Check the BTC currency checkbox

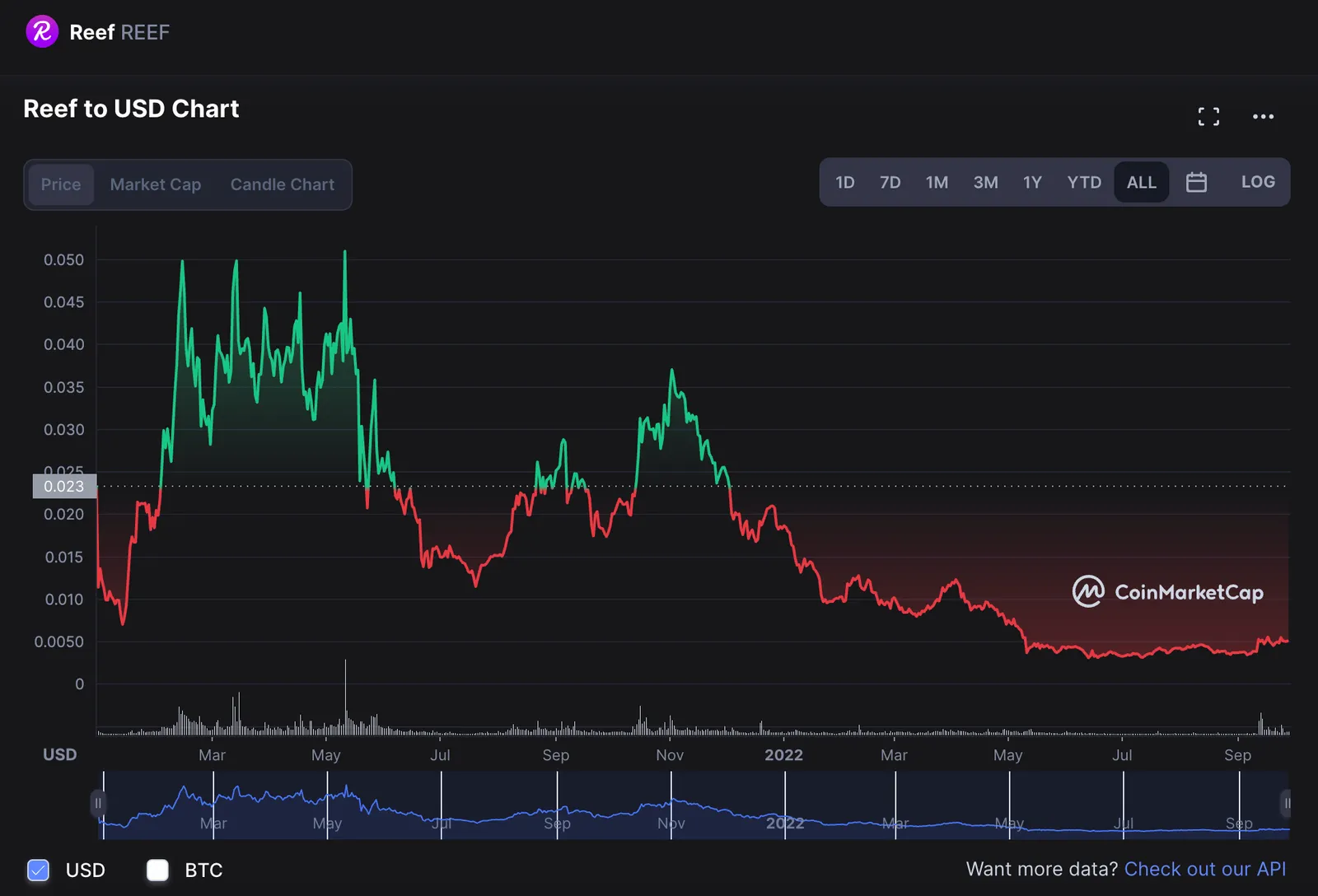157,870
